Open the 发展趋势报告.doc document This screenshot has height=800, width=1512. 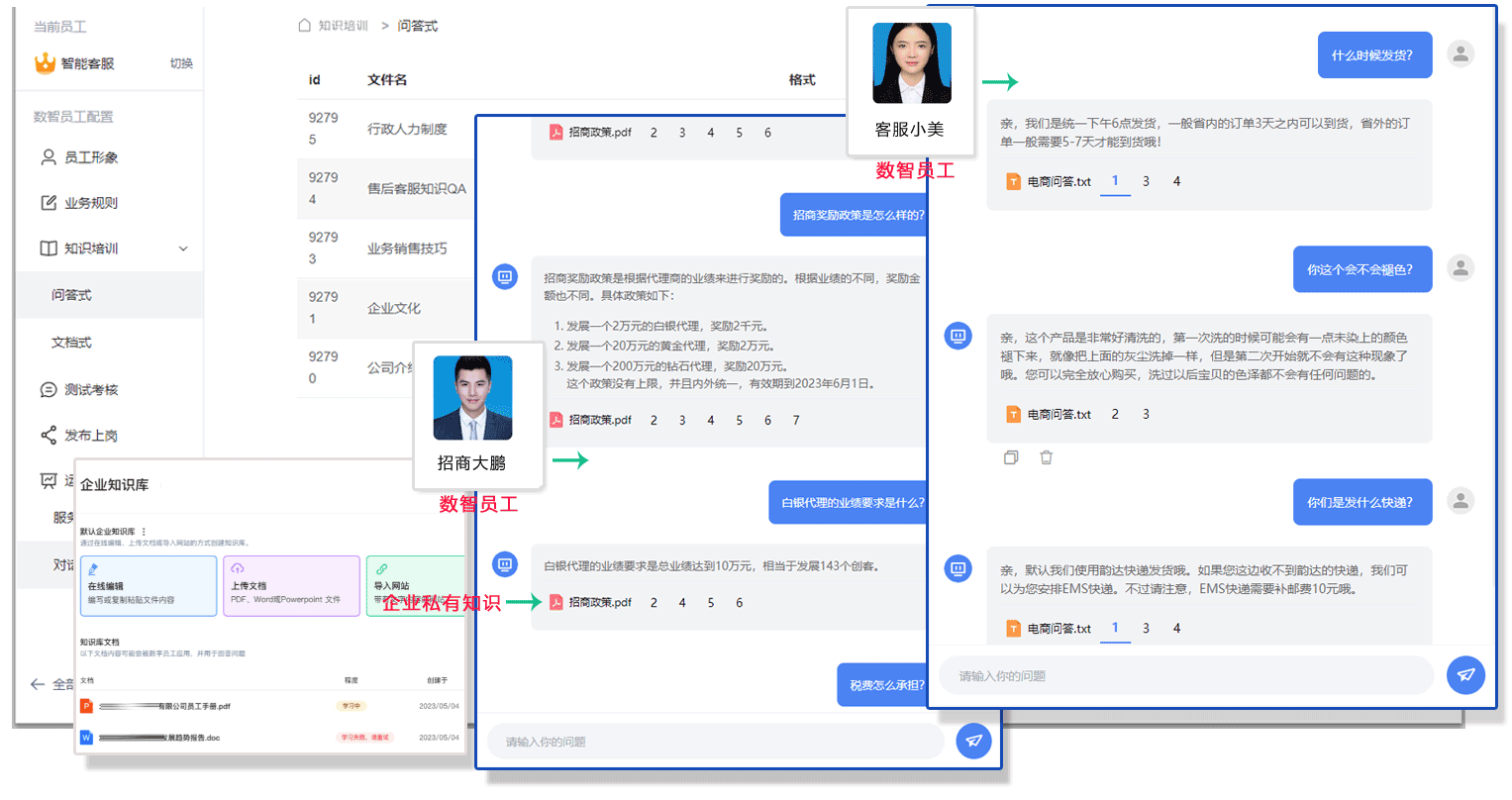pyautogui.click(x=159, y=738)
